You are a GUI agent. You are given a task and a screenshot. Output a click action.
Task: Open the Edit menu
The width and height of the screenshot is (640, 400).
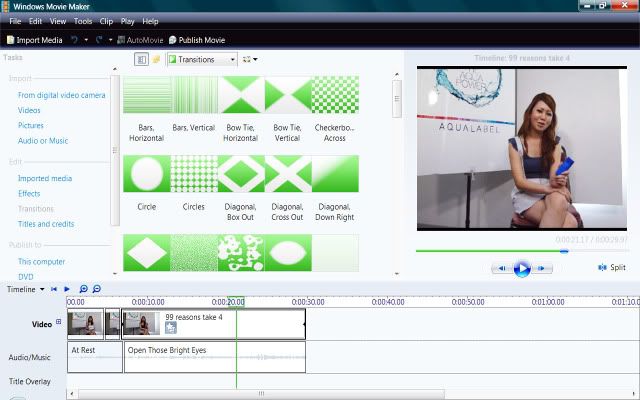tap(35, 21)
